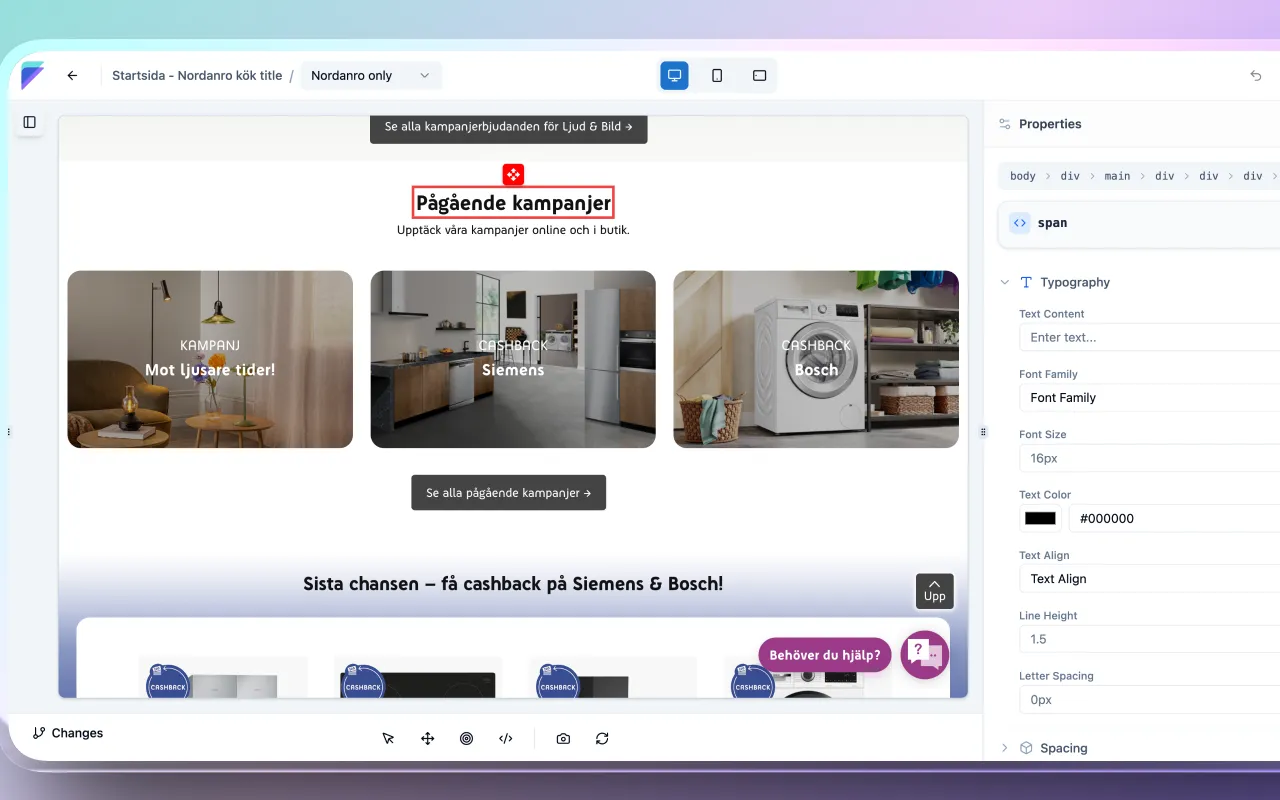1280x800 pixels.
Task: Toggle the left sidebar panel icon
Action: tap(29, 122)
